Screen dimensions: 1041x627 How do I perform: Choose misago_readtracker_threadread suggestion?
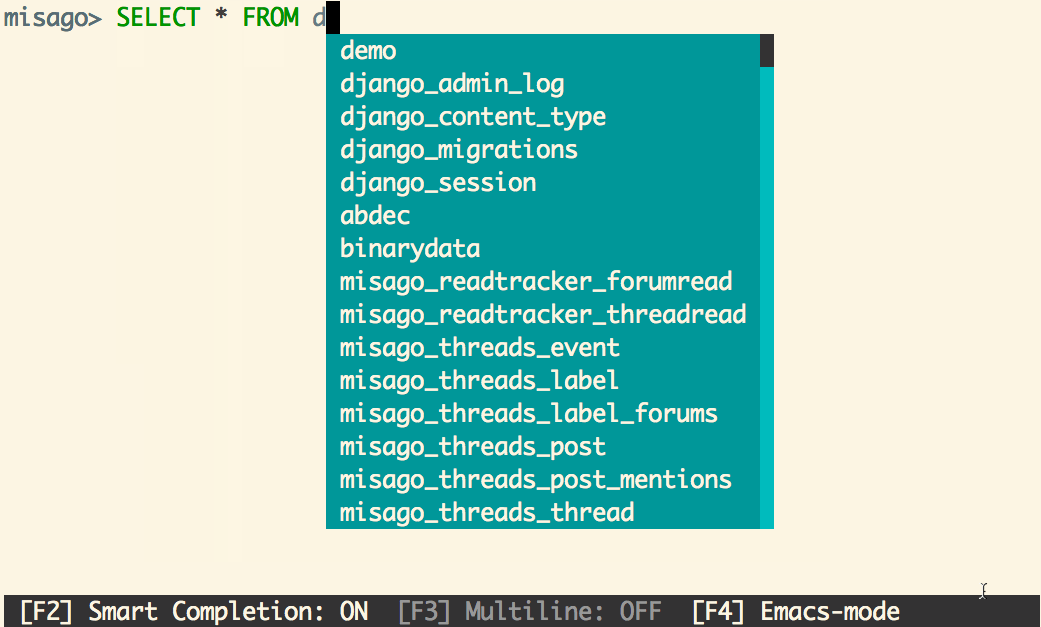tap(543, 314)
